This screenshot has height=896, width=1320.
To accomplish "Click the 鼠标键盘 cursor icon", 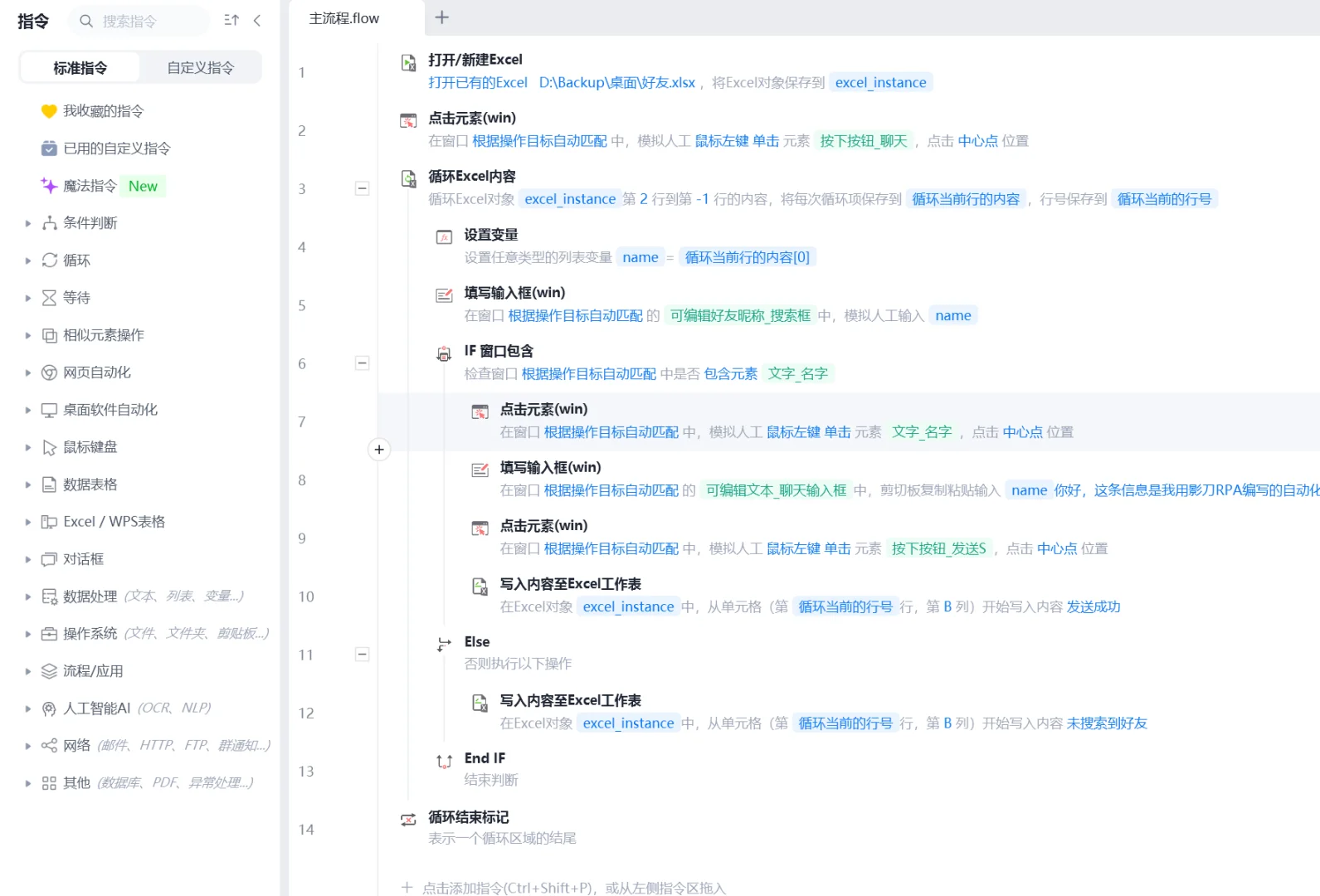I will click(x=49, y=447).
